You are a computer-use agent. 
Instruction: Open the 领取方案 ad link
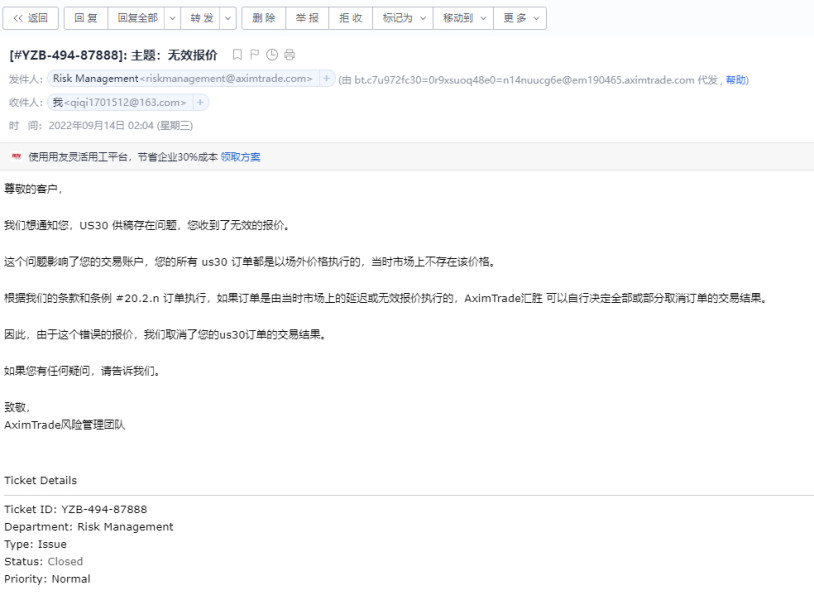click(240, 157)
